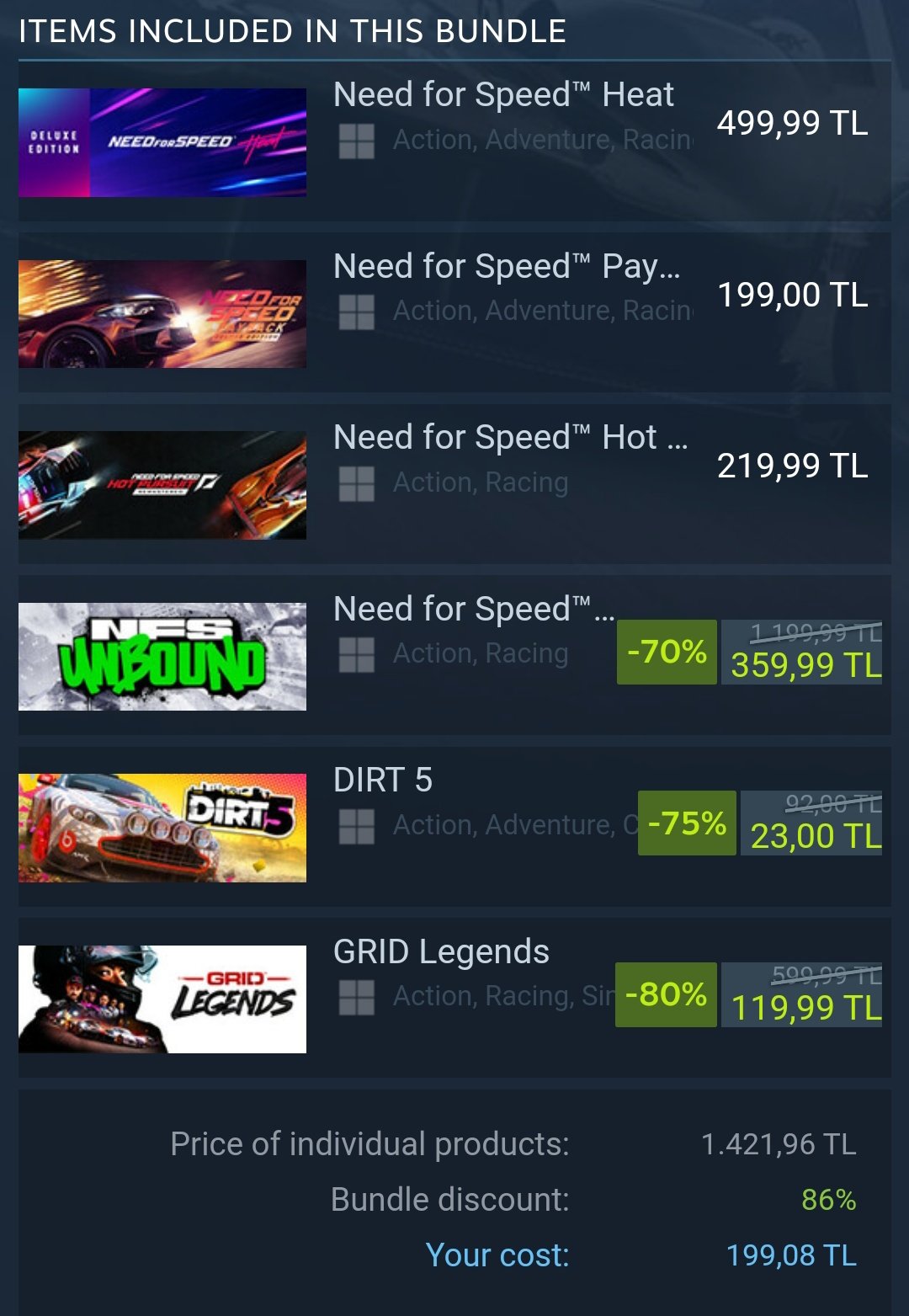
Task: Click Windows icon under Need for Speed Heat
Action: point(356,141)
